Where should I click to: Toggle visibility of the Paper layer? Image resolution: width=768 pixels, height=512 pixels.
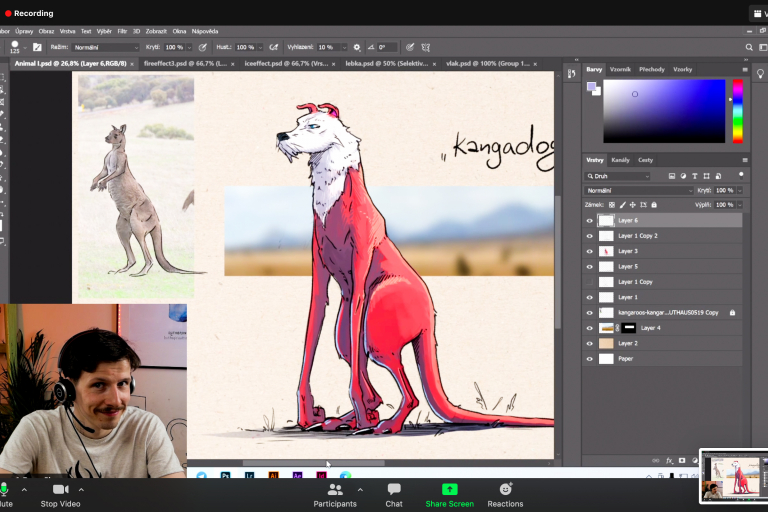coord(590,358)
